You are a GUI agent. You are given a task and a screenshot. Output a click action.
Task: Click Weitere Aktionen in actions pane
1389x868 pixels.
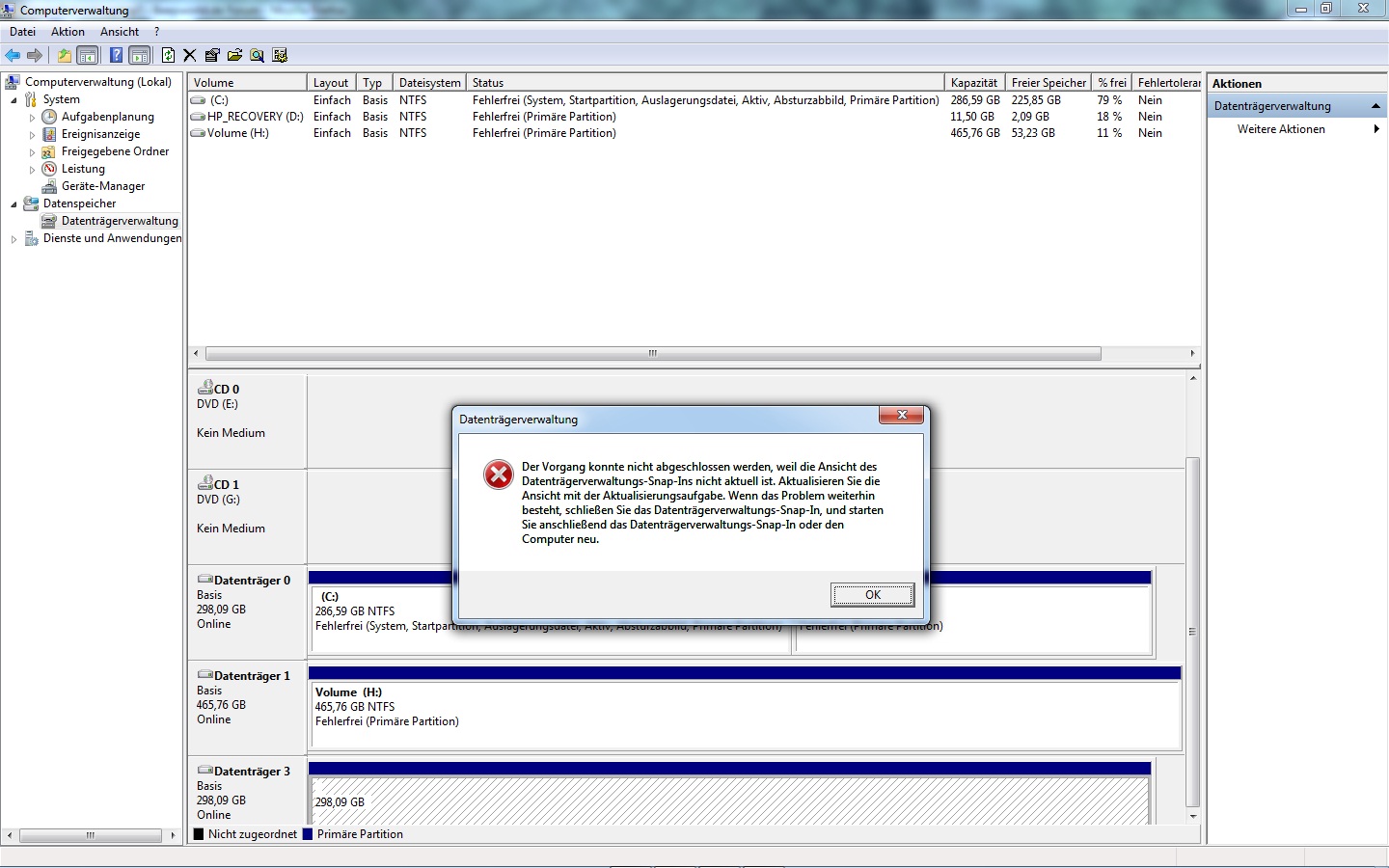click(x=1281, y=129)
